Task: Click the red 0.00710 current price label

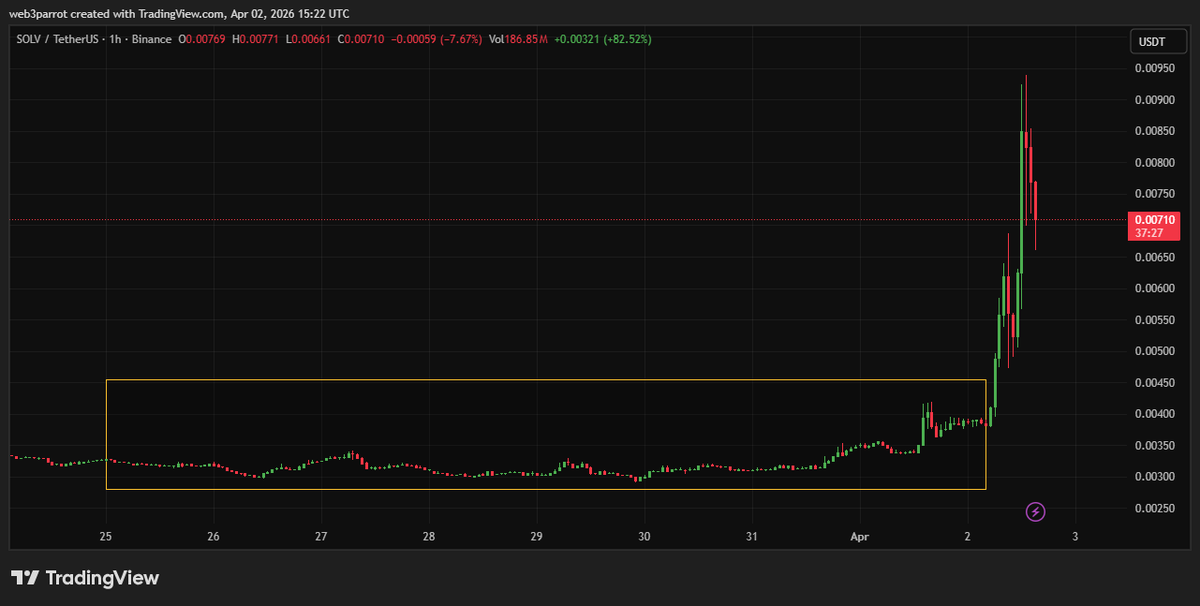Action: 1153,225
